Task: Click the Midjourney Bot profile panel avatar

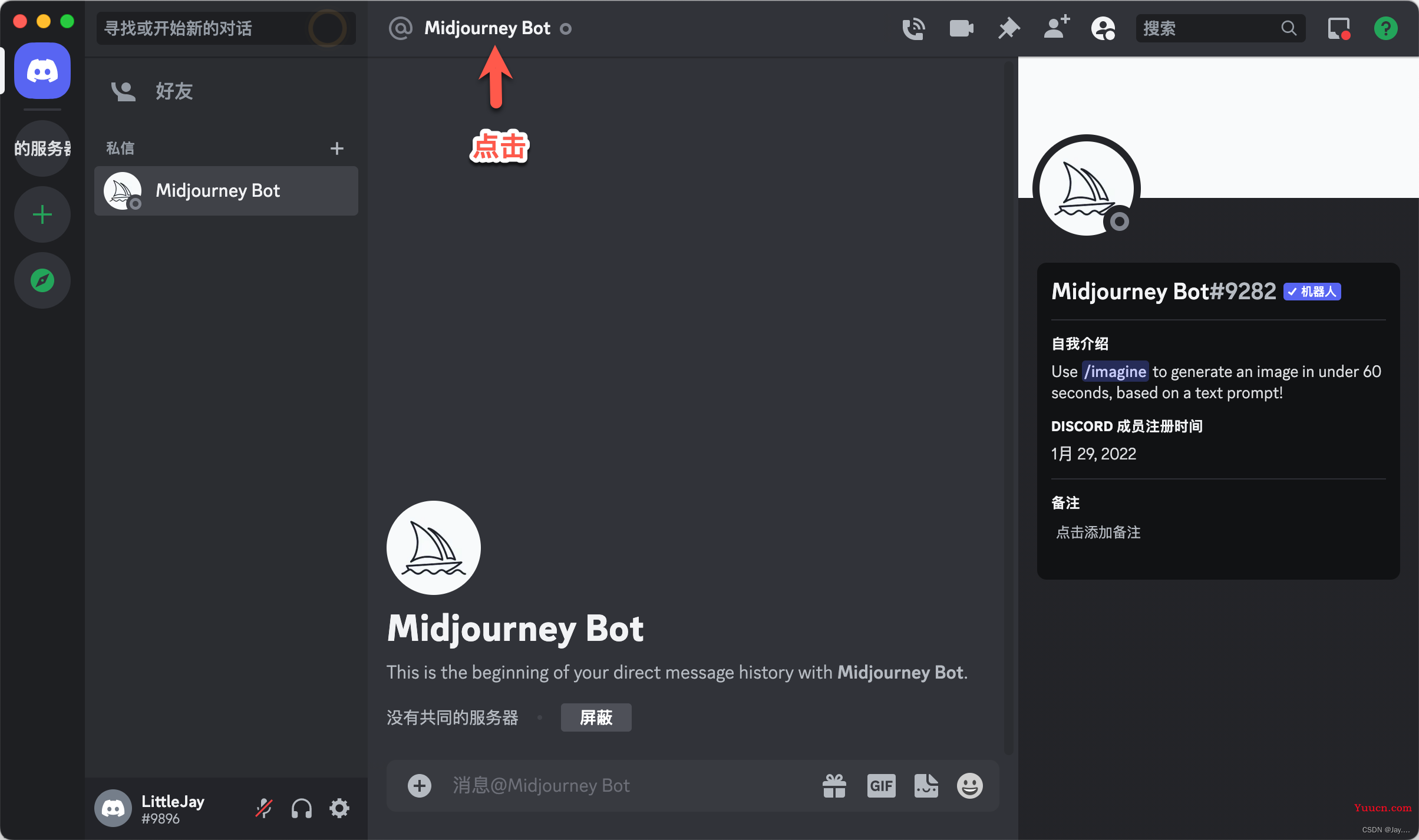Action: pos(1087,188)
